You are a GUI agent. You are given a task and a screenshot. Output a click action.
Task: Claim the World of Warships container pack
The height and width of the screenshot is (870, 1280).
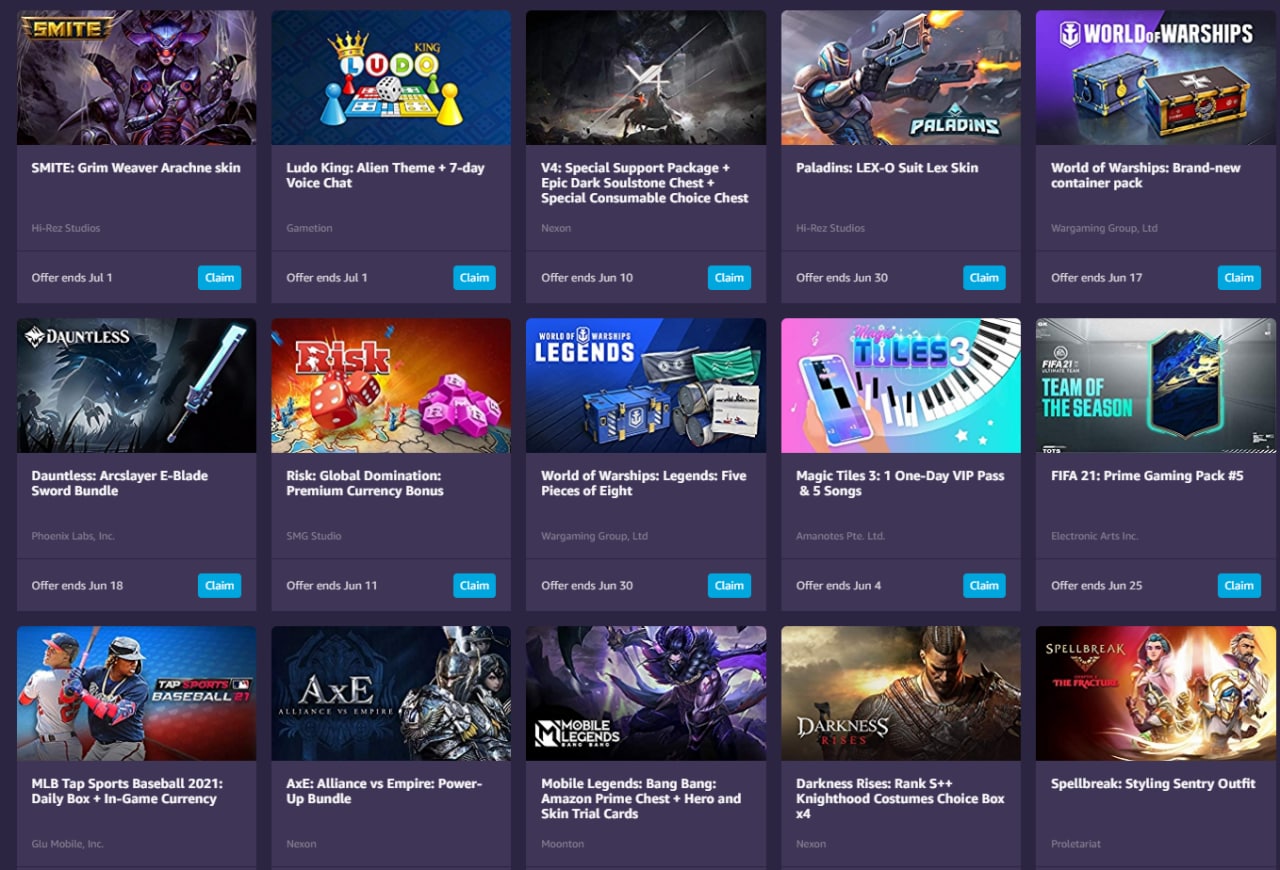point(1239,278)
